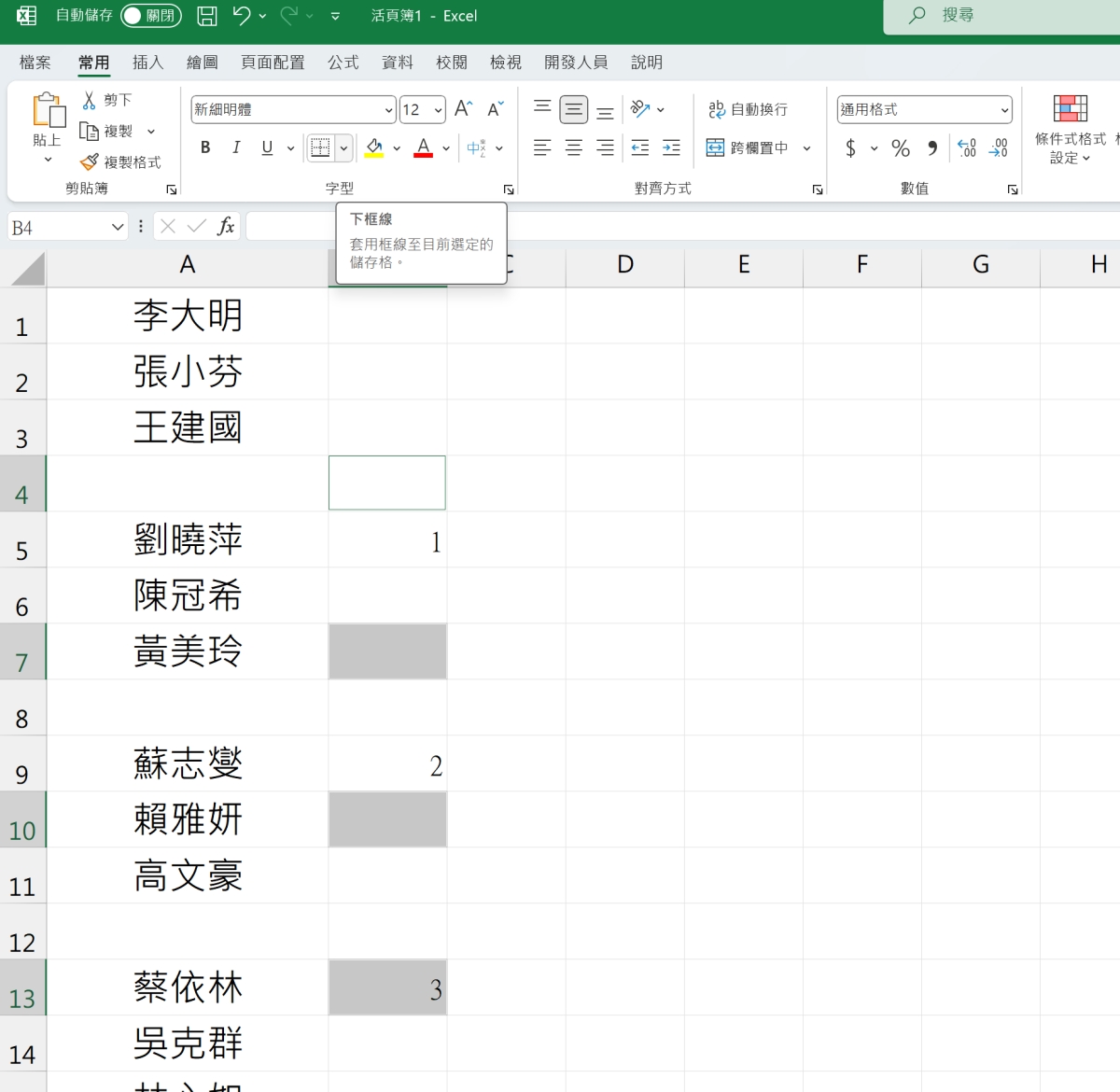Switch to the 公式 ribbon tab
This screenshot has height=1092, width=1120.
[x=343, y=63]
